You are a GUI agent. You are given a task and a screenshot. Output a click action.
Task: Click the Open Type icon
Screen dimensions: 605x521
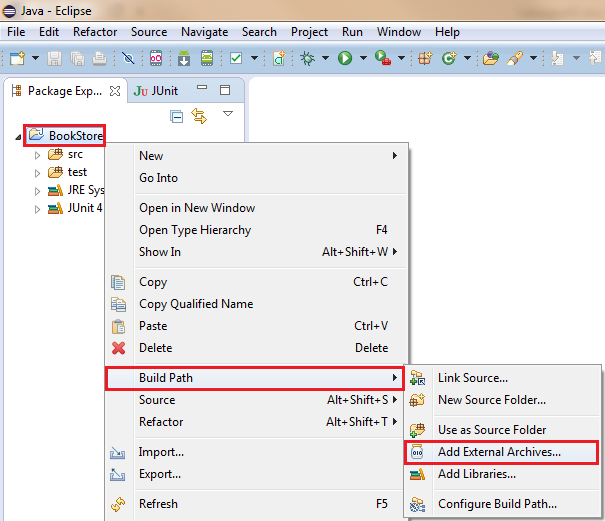(x=490, y=58)
